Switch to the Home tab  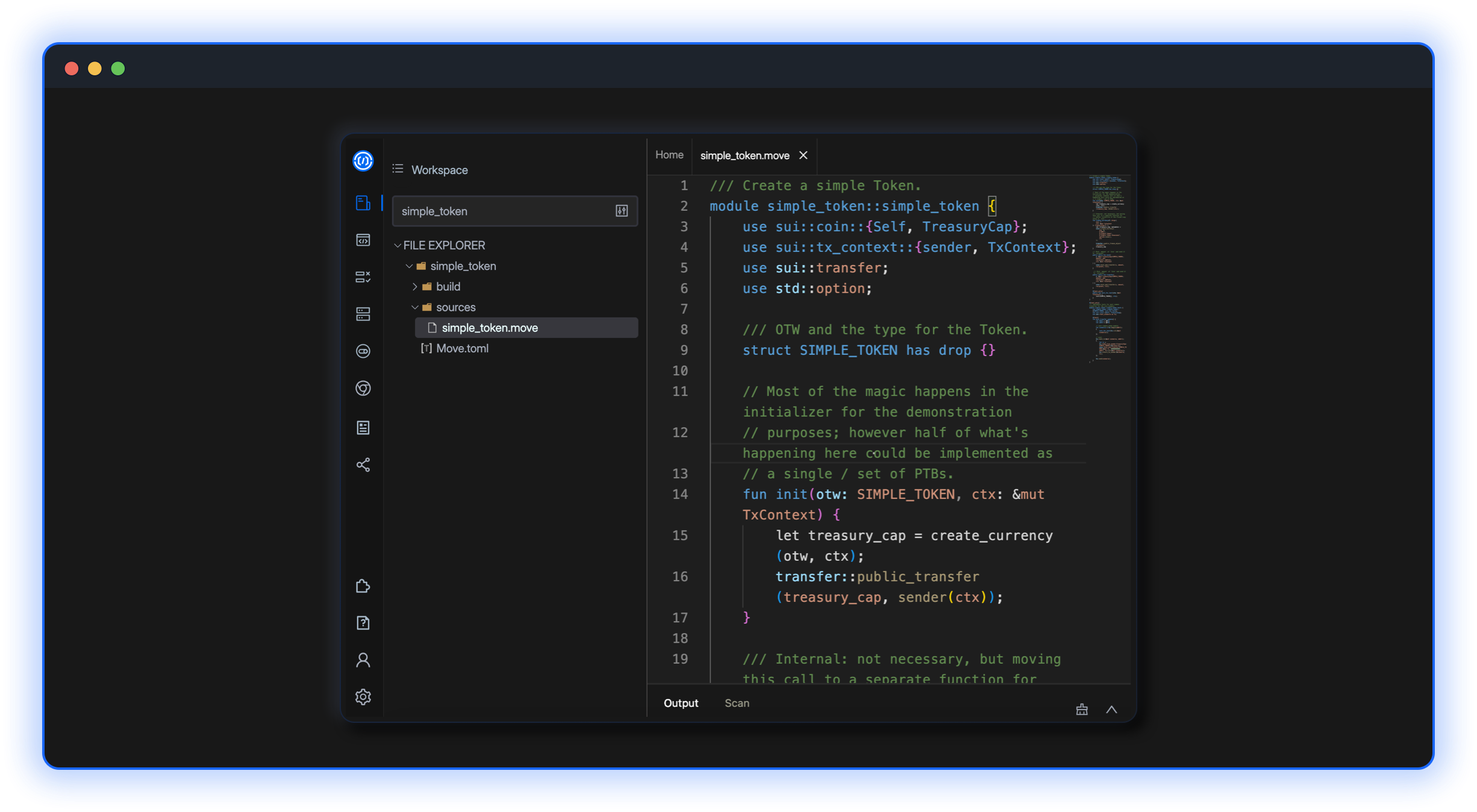click(x=669, y=155)
